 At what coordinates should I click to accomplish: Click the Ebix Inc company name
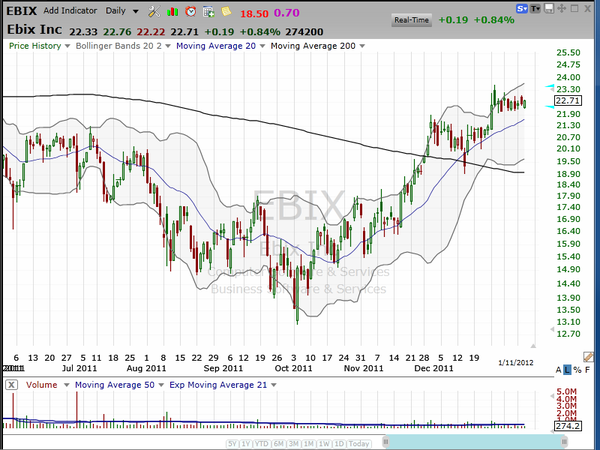34,30
